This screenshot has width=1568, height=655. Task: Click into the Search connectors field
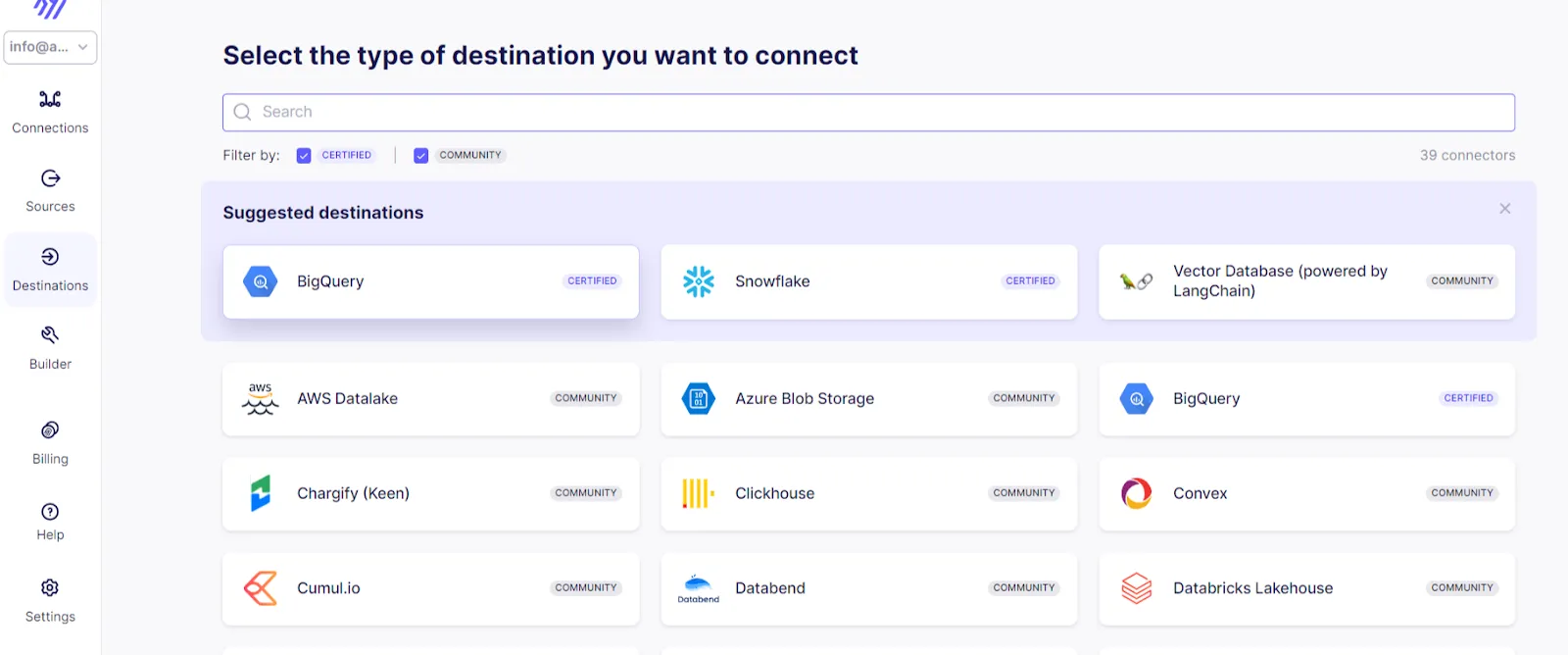point(868,112)
